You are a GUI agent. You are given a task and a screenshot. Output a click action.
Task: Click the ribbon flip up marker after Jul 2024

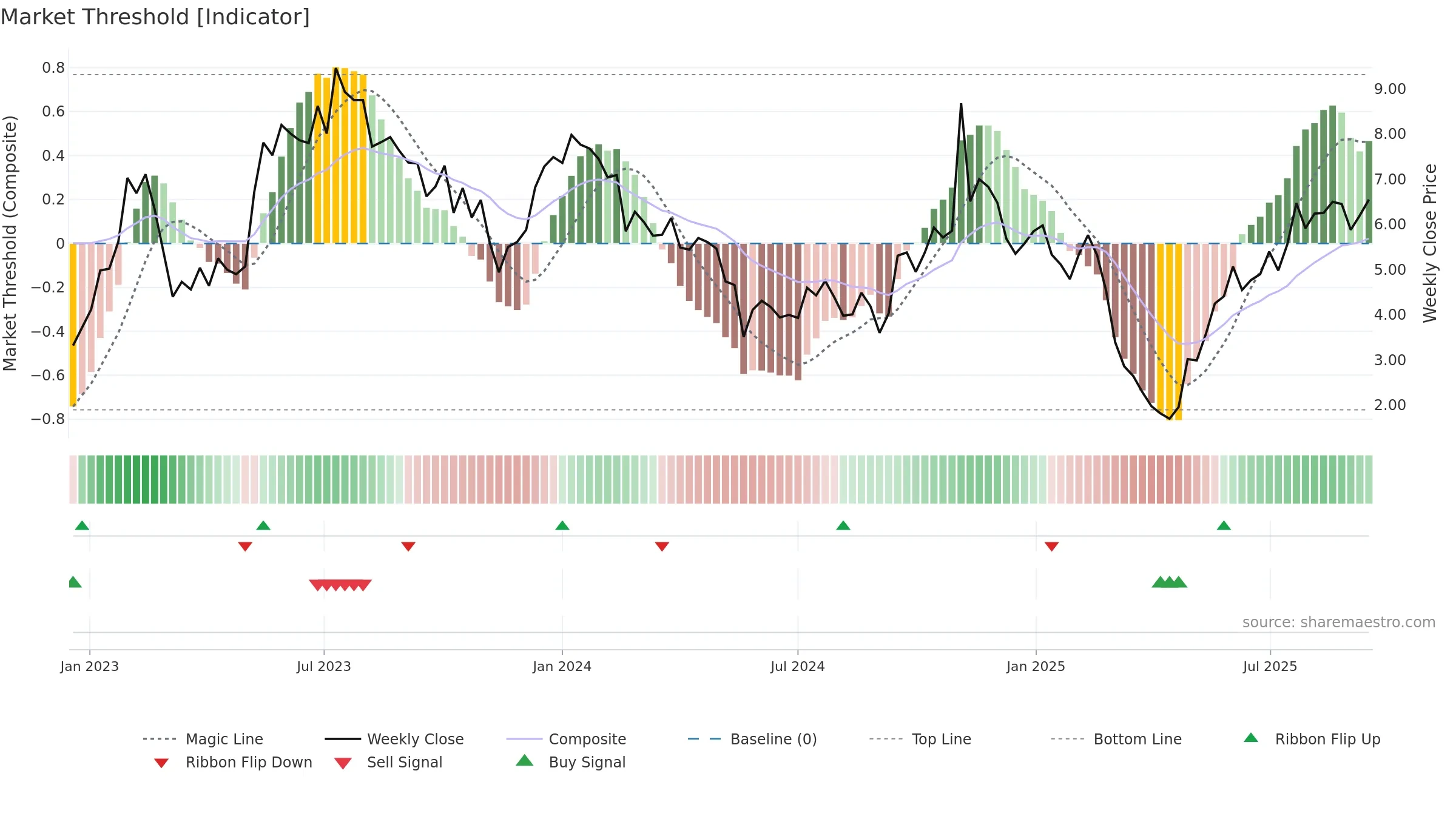pyautogui.click(x=843, y=525)
